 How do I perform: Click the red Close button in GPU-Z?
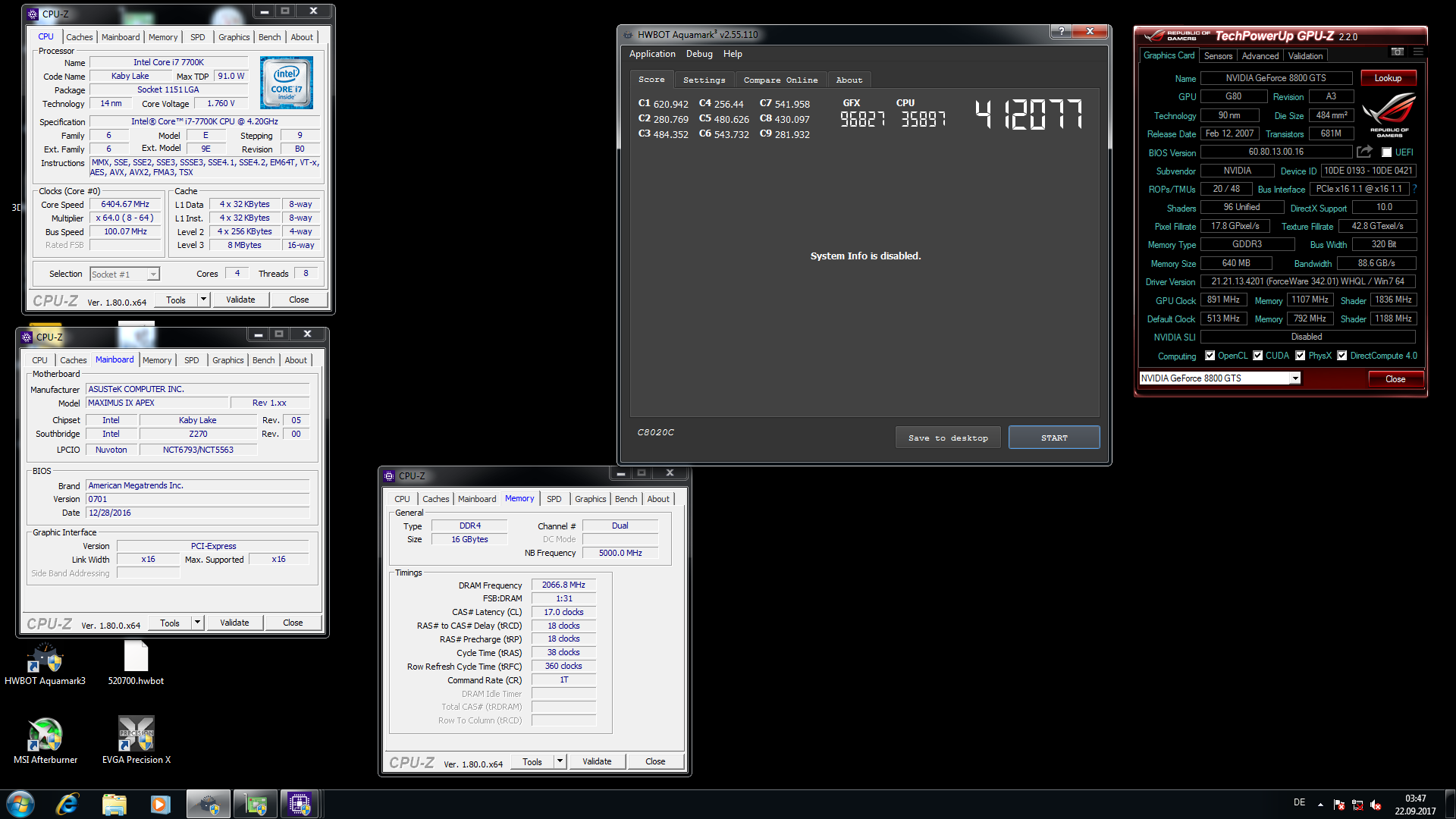pos(1395,378)
